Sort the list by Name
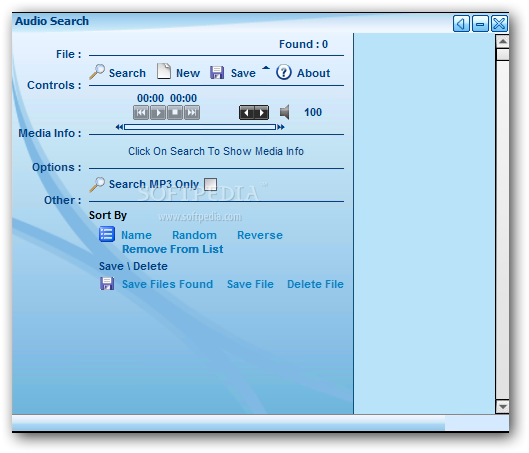The image size is (529, 453). tap(136, 235)
